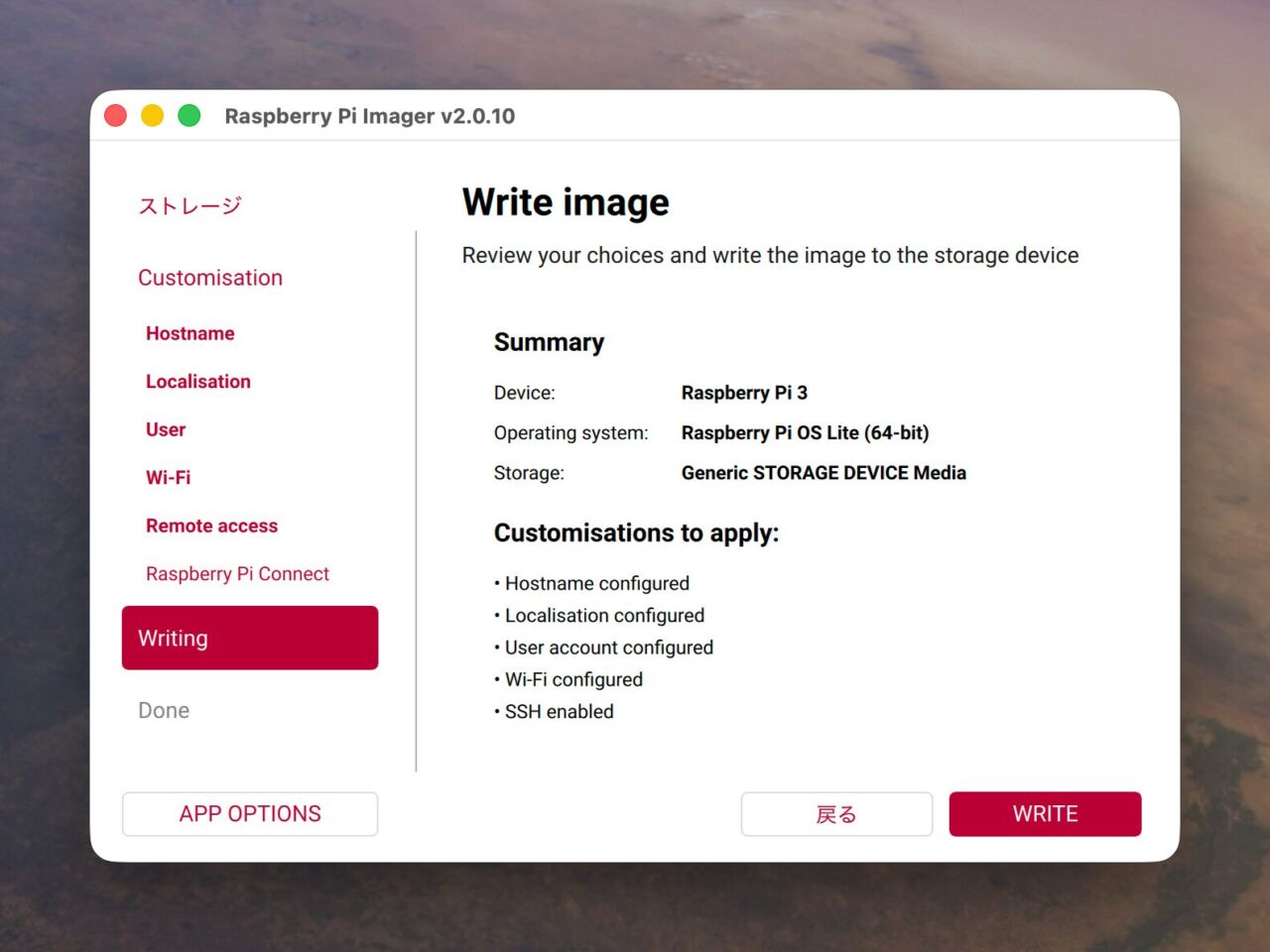Click 'Raspberry Pi OS Lite (64-bit)' text

coord(806,433)
